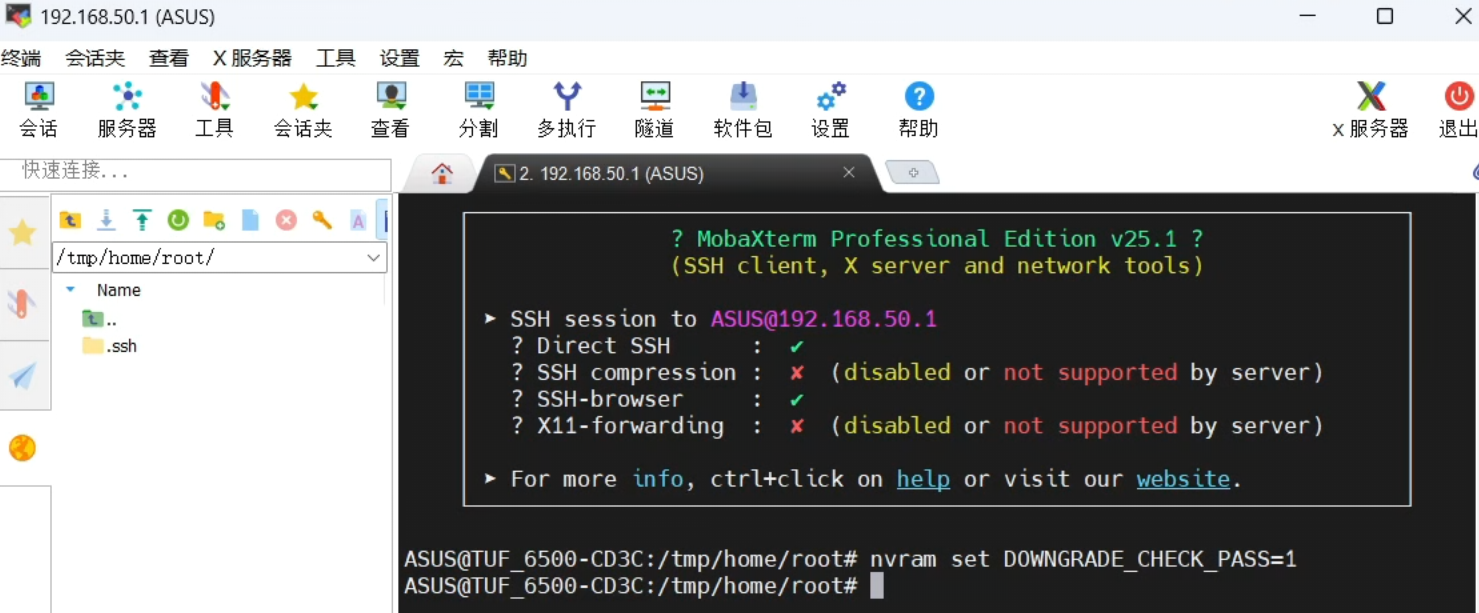Screen dimensions: 1479x613
Task: Click the 退出 (Exit) power icon
Action: 1458,110
